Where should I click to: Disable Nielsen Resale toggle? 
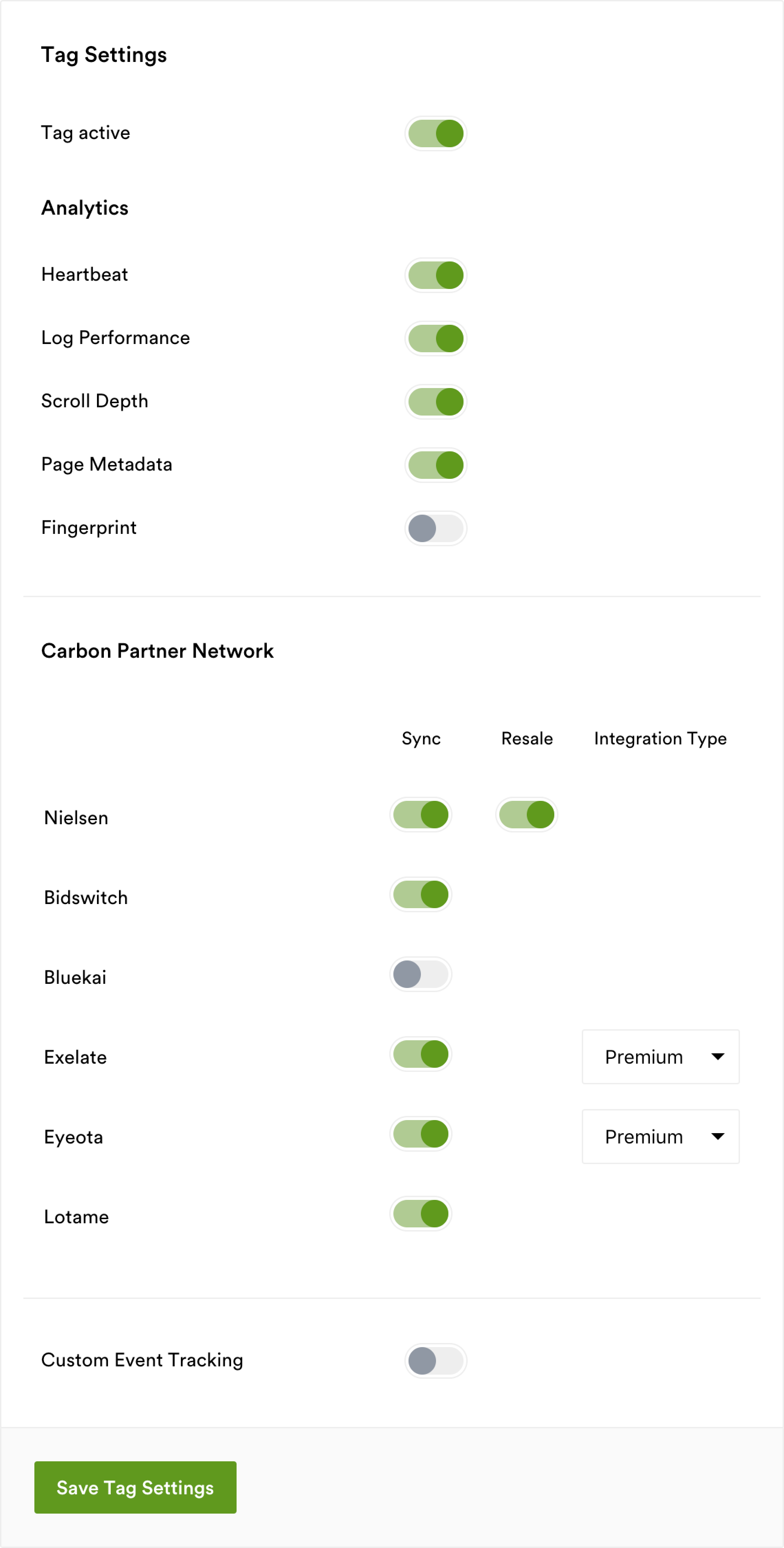[x=526, y=815]
